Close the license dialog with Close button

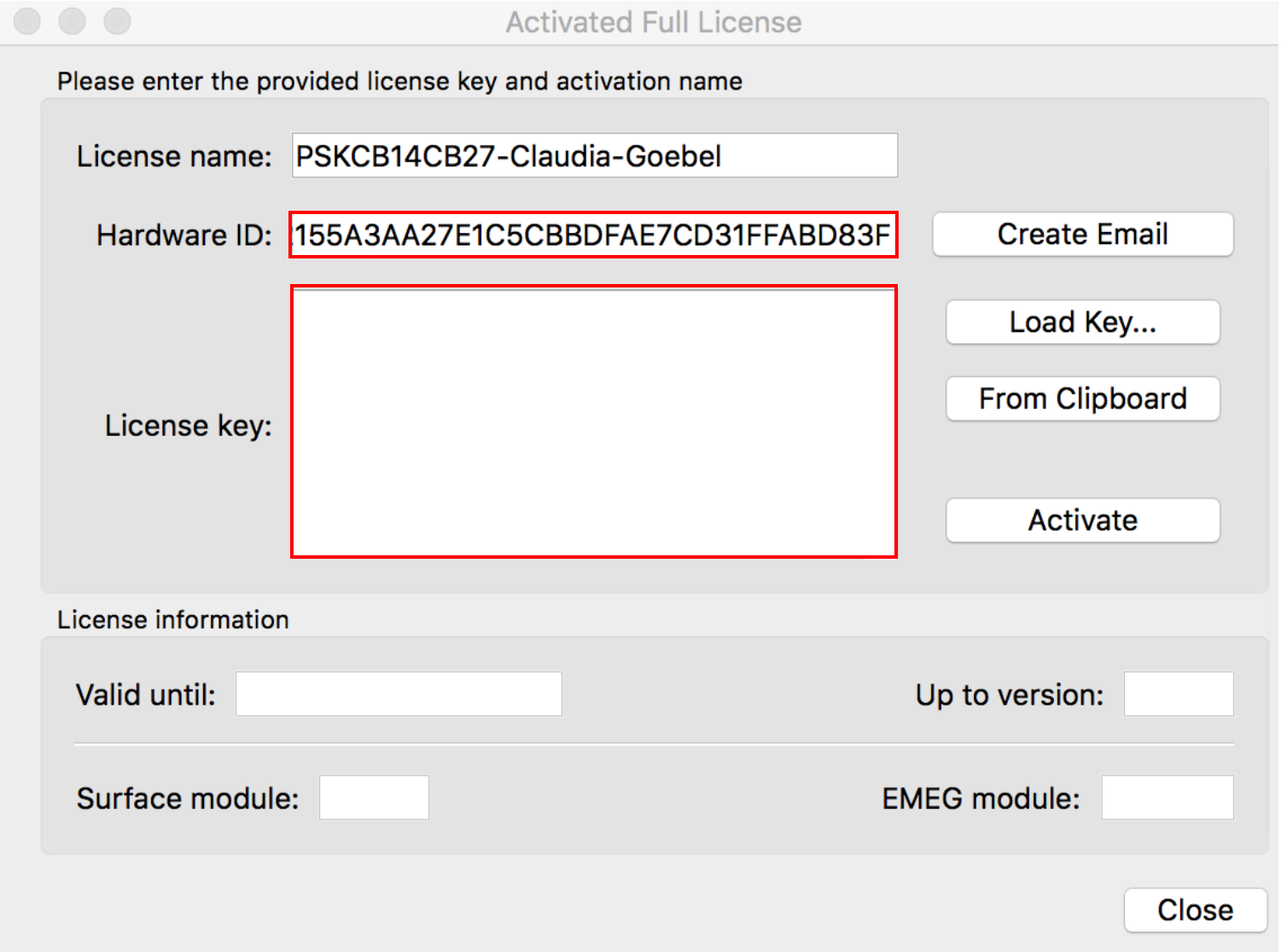[1195, 910]
